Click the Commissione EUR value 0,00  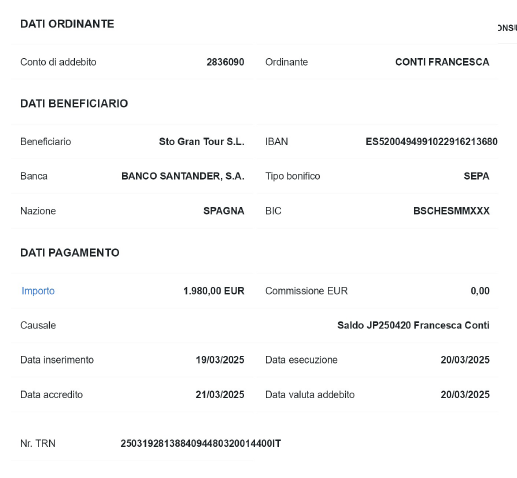(x=480, y=291)
